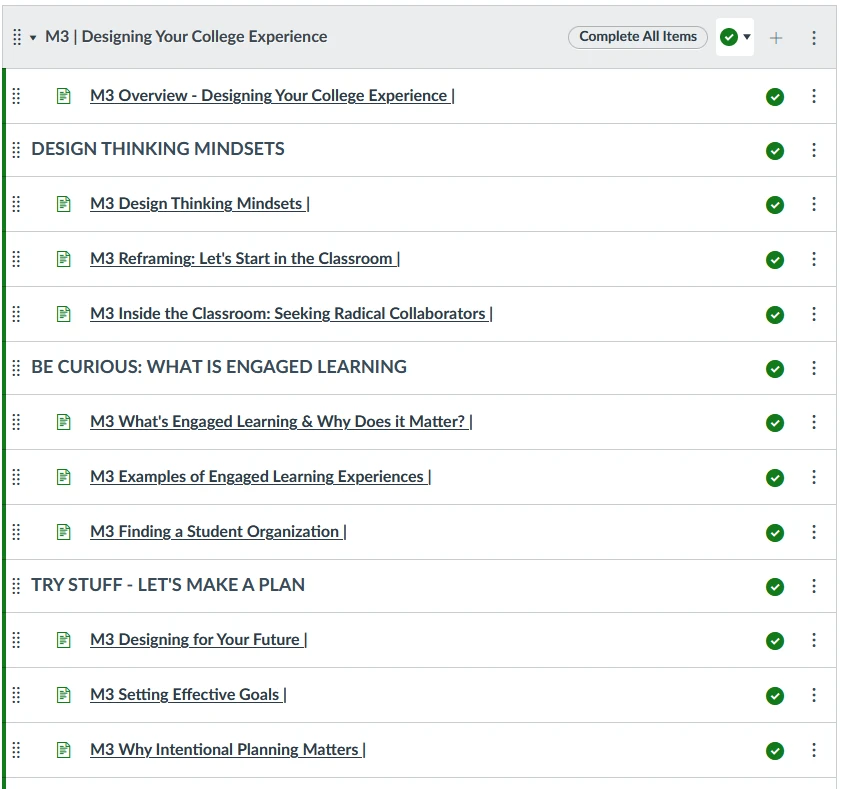Click the plus icon to add module item
This screenshot has height=789, width=842.
pos(776,38)
